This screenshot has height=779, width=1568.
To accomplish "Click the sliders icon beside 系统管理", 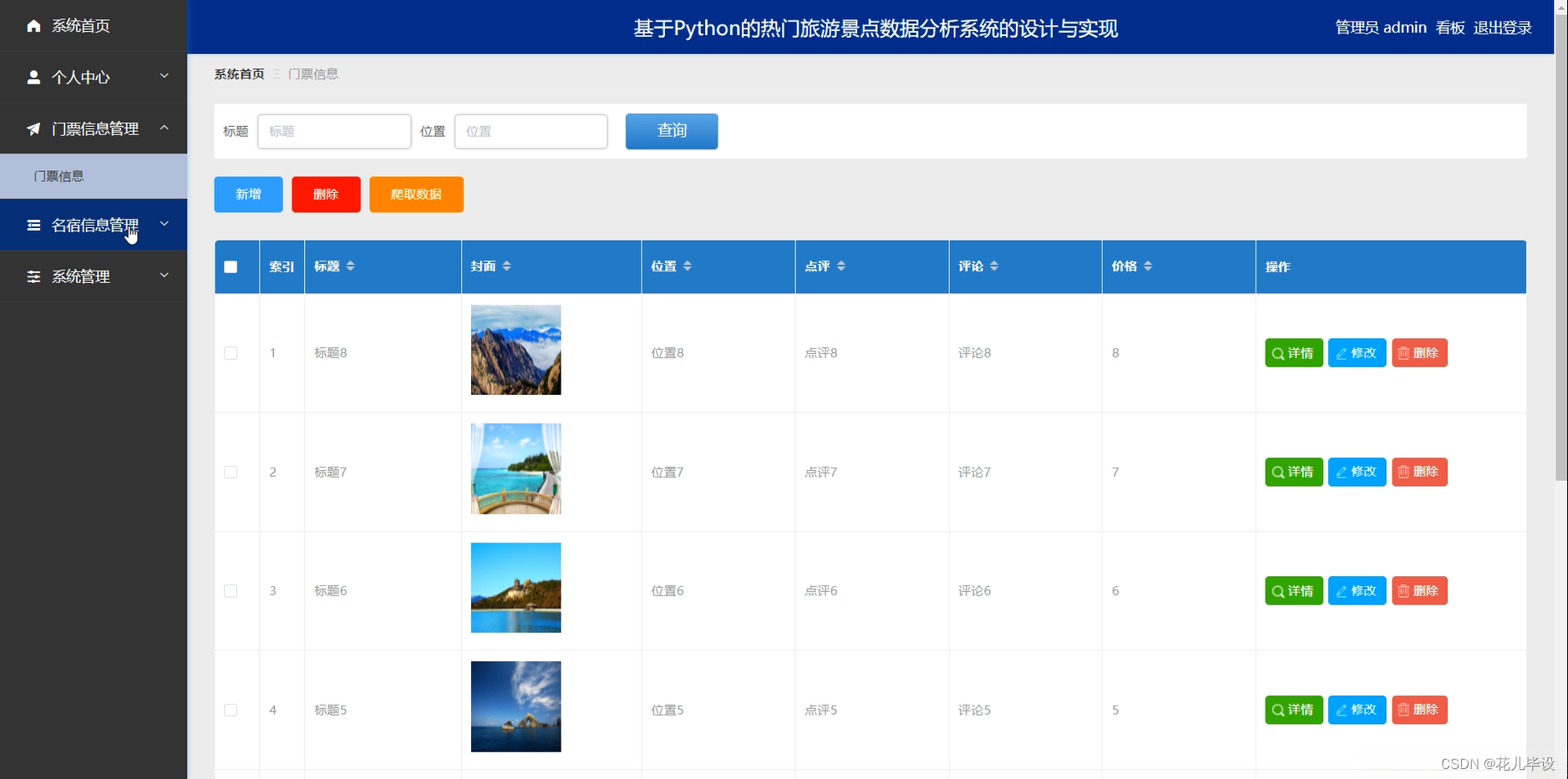I will pyautogui.click(x=33, y=276).
